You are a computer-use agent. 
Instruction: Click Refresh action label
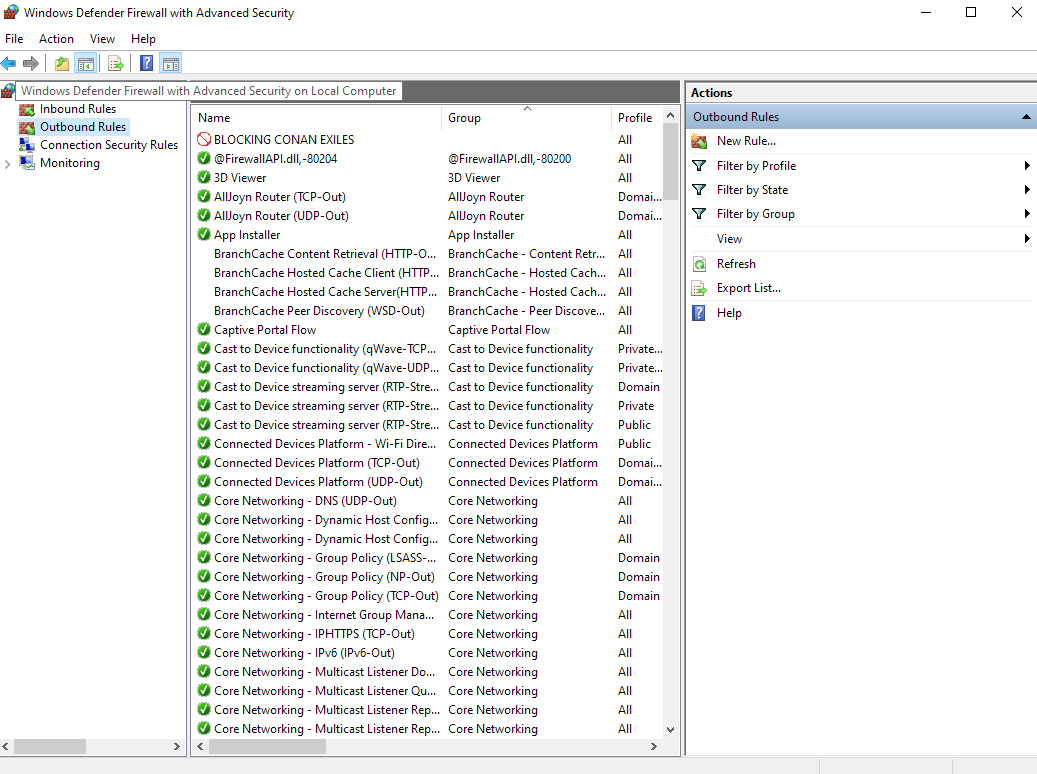pos(736,264)
